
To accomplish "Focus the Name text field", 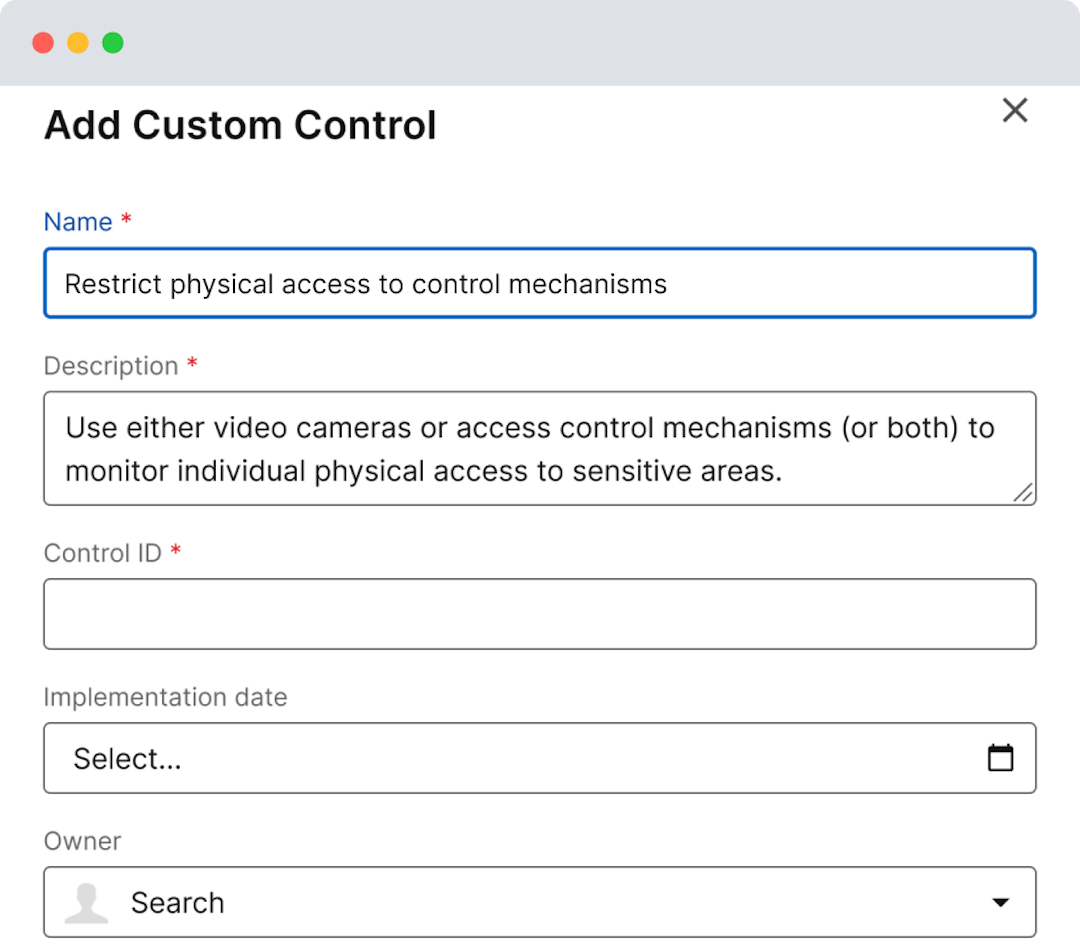I will pyautogui.click(x=540, y=284).
